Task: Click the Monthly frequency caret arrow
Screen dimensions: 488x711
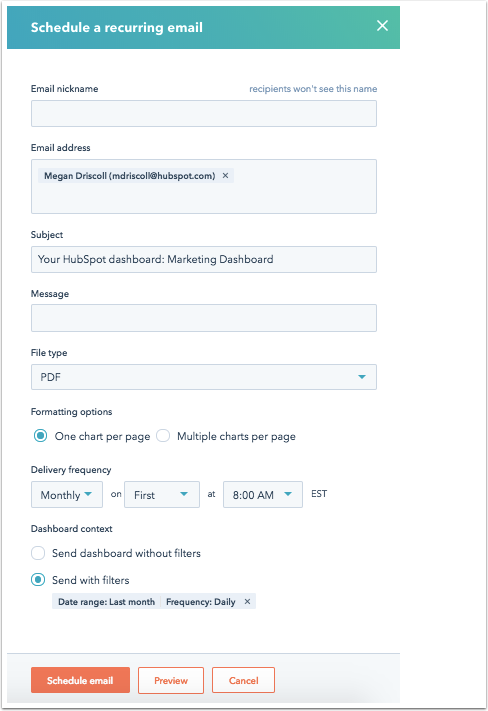Action: click(x=88, y=494)
